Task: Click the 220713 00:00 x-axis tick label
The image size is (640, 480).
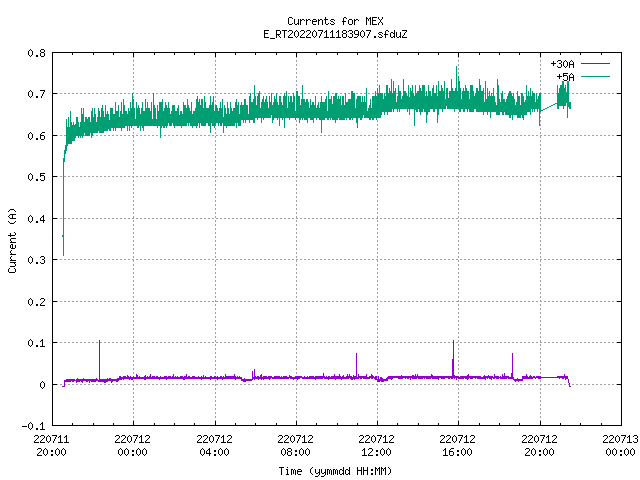Action: click(620, 446)
